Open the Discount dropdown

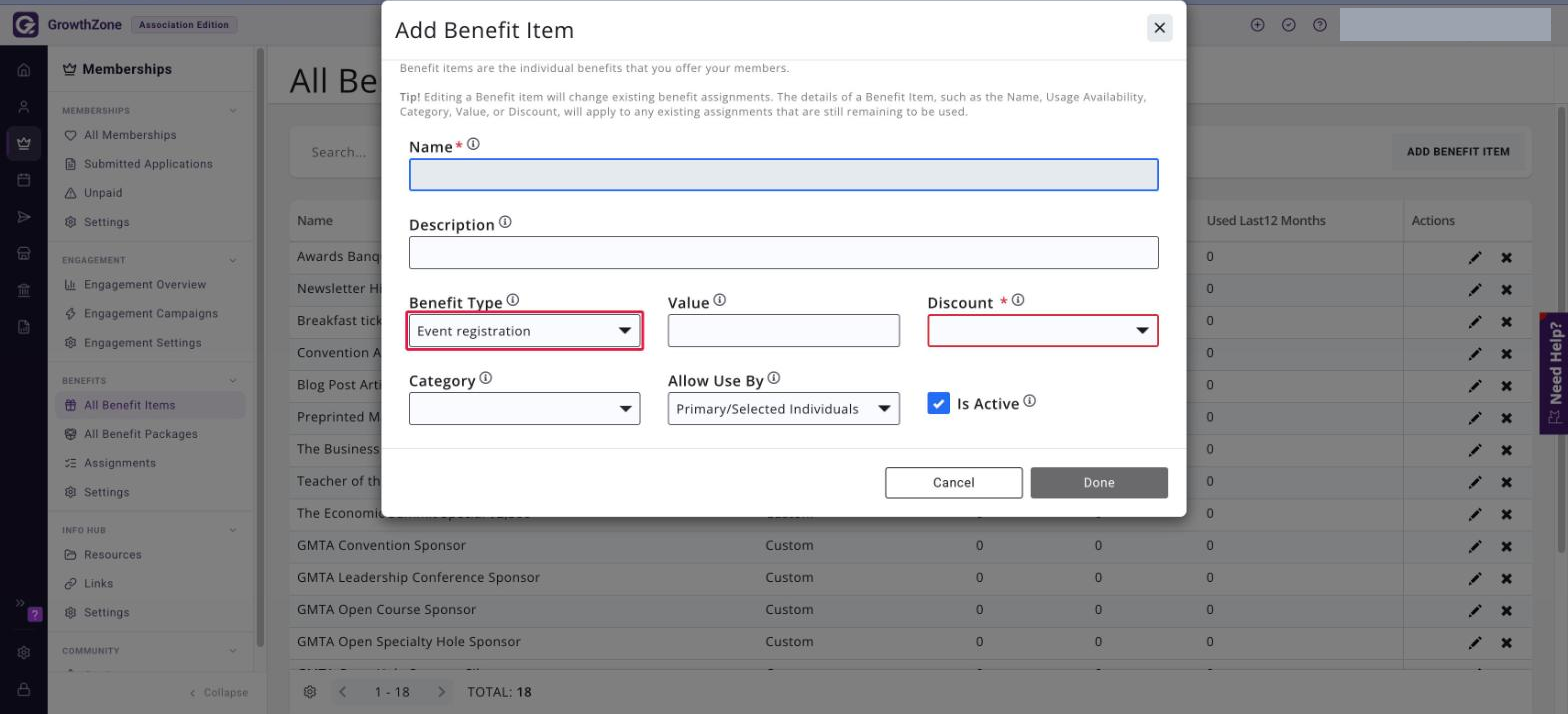point(1043,331)
